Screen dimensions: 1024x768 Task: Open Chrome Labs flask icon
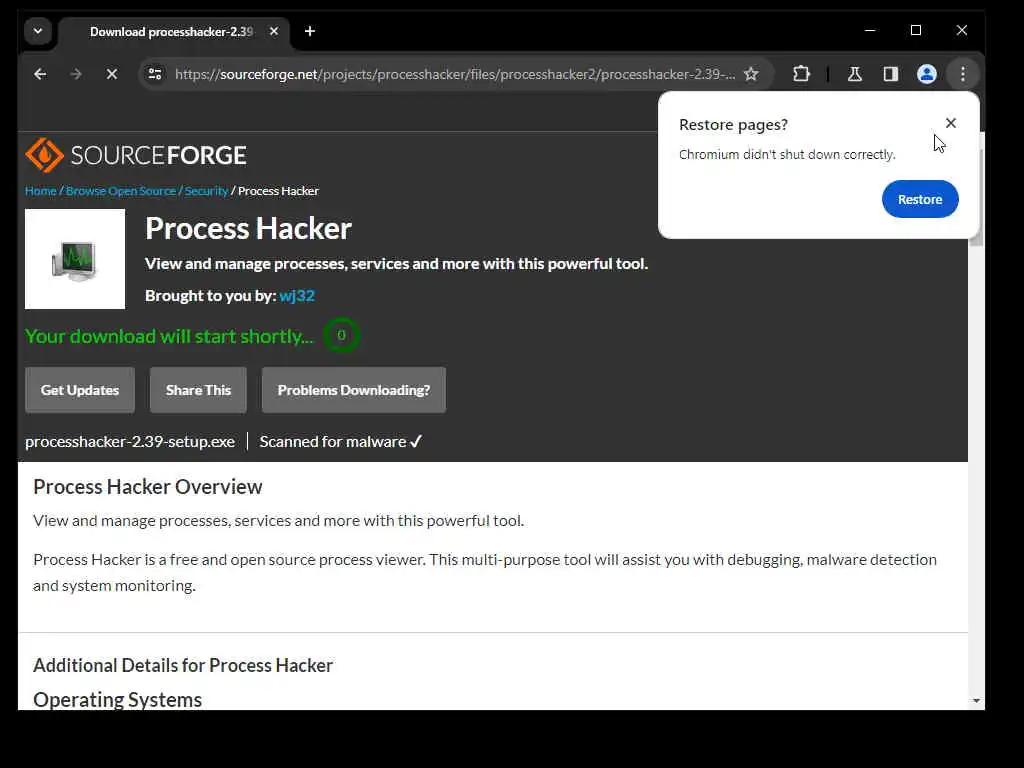(855, 74)
